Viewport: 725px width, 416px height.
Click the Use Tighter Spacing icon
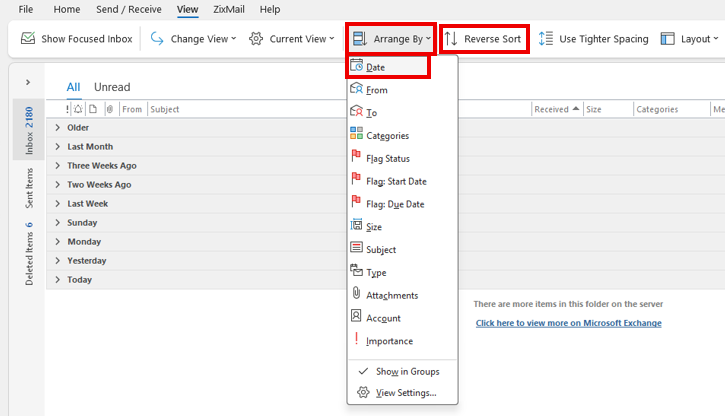pyautogui.click(x=546, y=39)
